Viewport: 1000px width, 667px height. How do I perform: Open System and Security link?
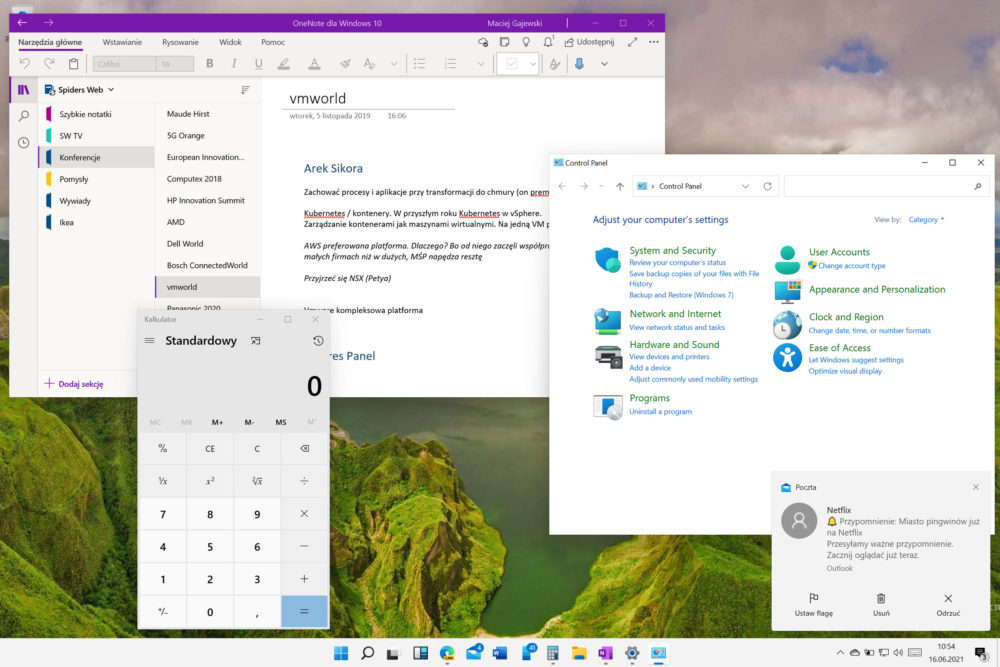(673, 251)
